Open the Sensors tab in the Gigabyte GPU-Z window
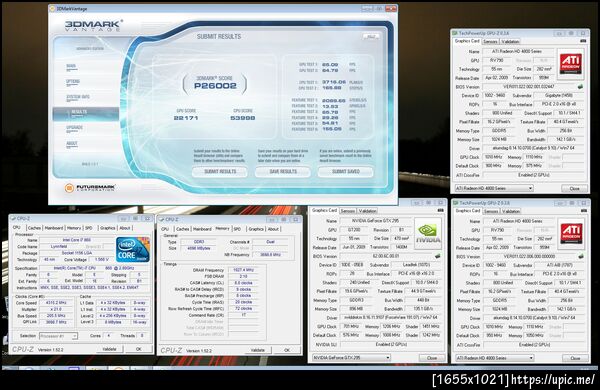 [x=490, y=41]
